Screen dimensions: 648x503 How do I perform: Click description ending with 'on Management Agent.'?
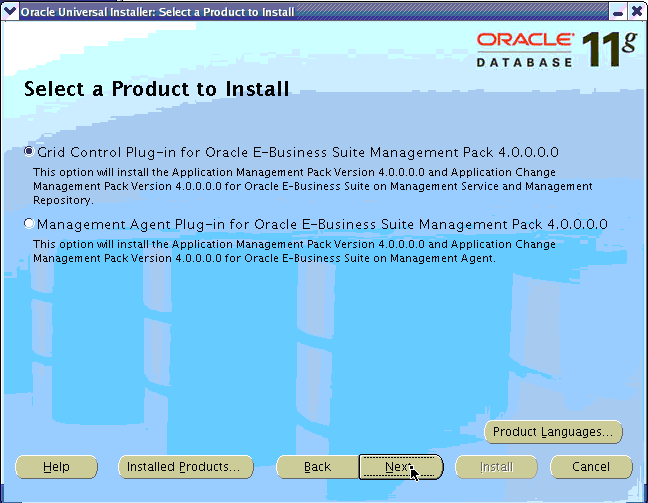point(294,251)
